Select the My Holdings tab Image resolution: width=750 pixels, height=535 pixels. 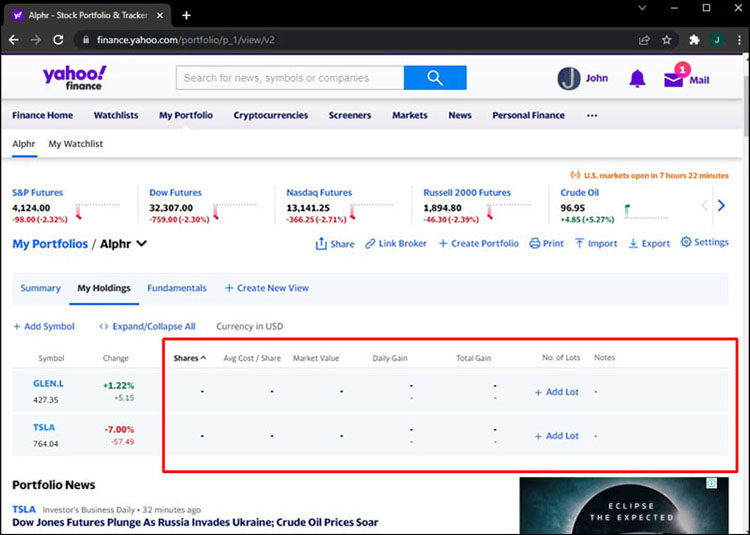coord(104,288)
